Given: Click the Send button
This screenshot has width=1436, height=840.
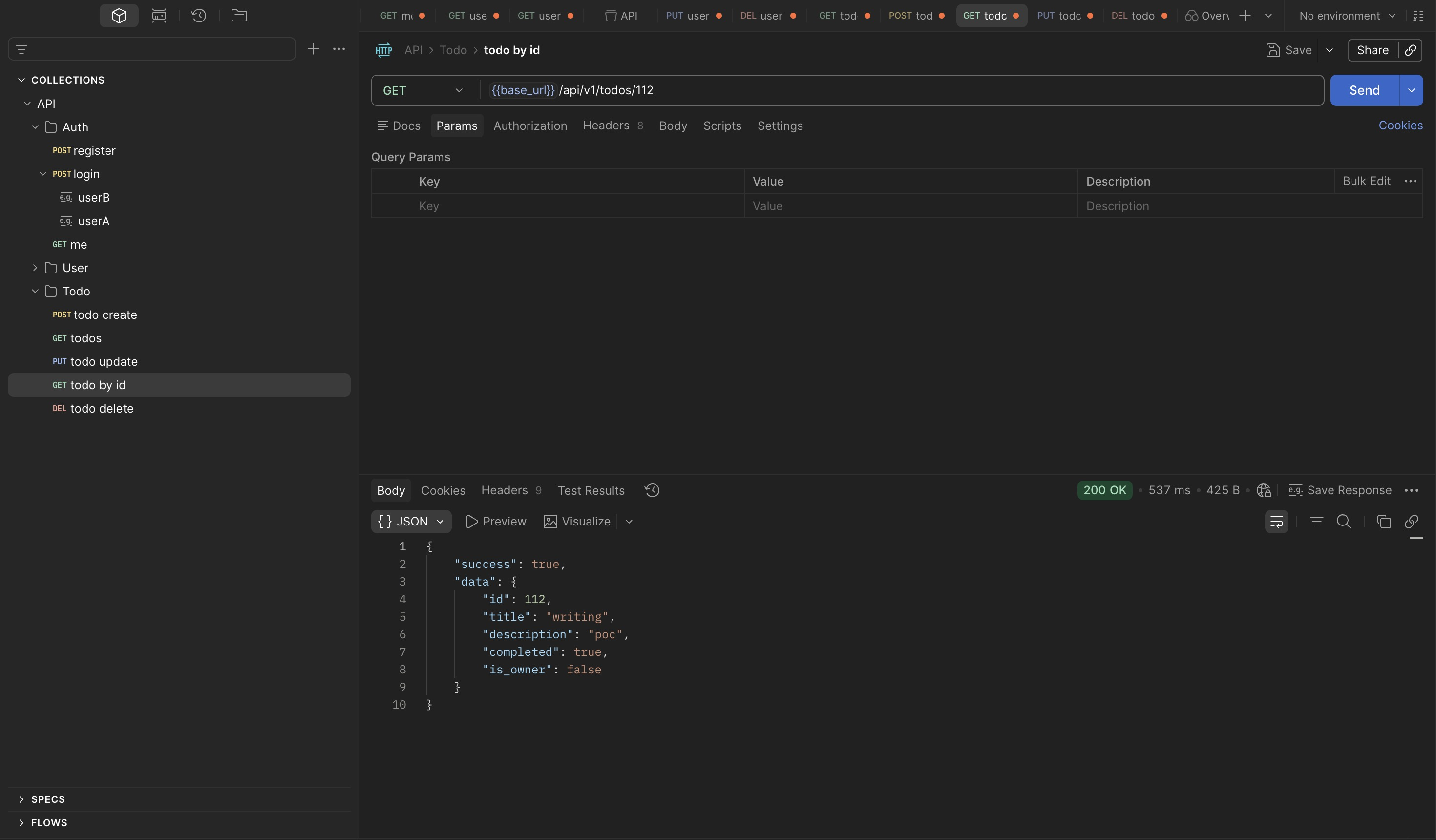Looking at the screenshot, I should click(x=1364, y=91).
